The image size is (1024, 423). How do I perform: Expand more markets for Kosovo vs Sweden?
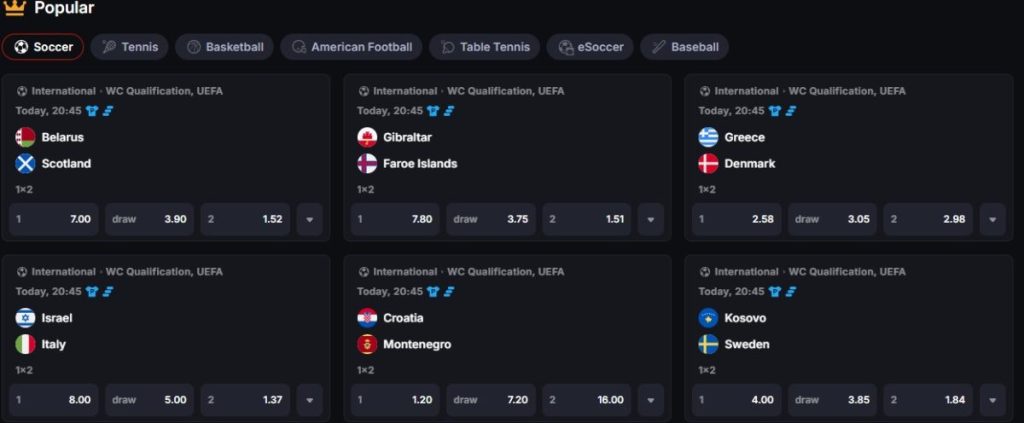992,400
